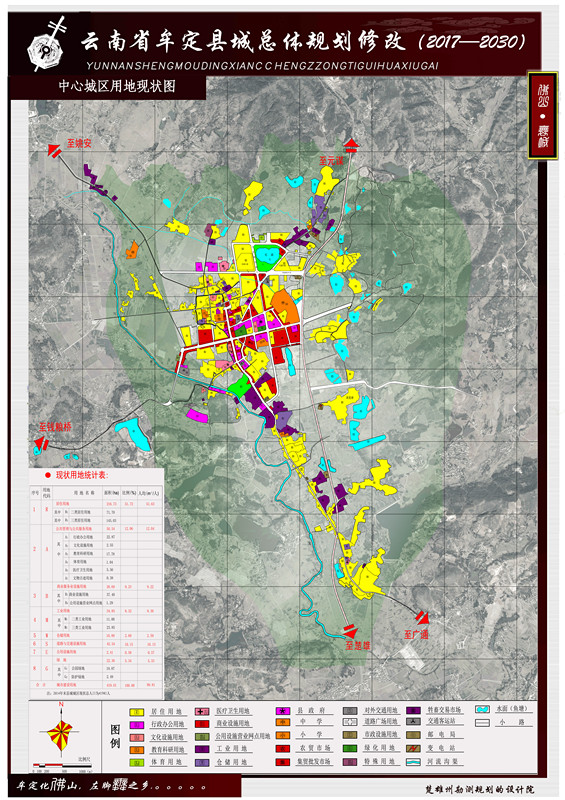Click the 县政府 star legend icon
Viewport: 565px width, 800px height.
tap(283, 711)
